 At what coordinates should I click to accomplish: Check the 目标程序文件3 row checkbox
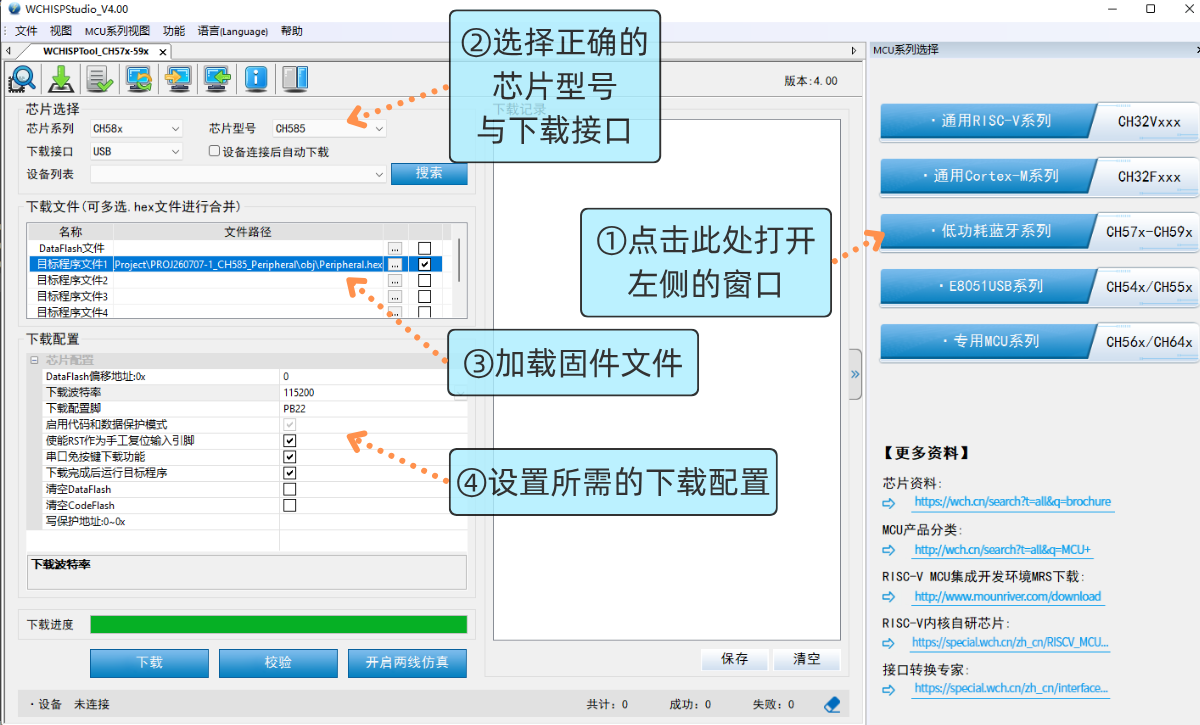425,297
